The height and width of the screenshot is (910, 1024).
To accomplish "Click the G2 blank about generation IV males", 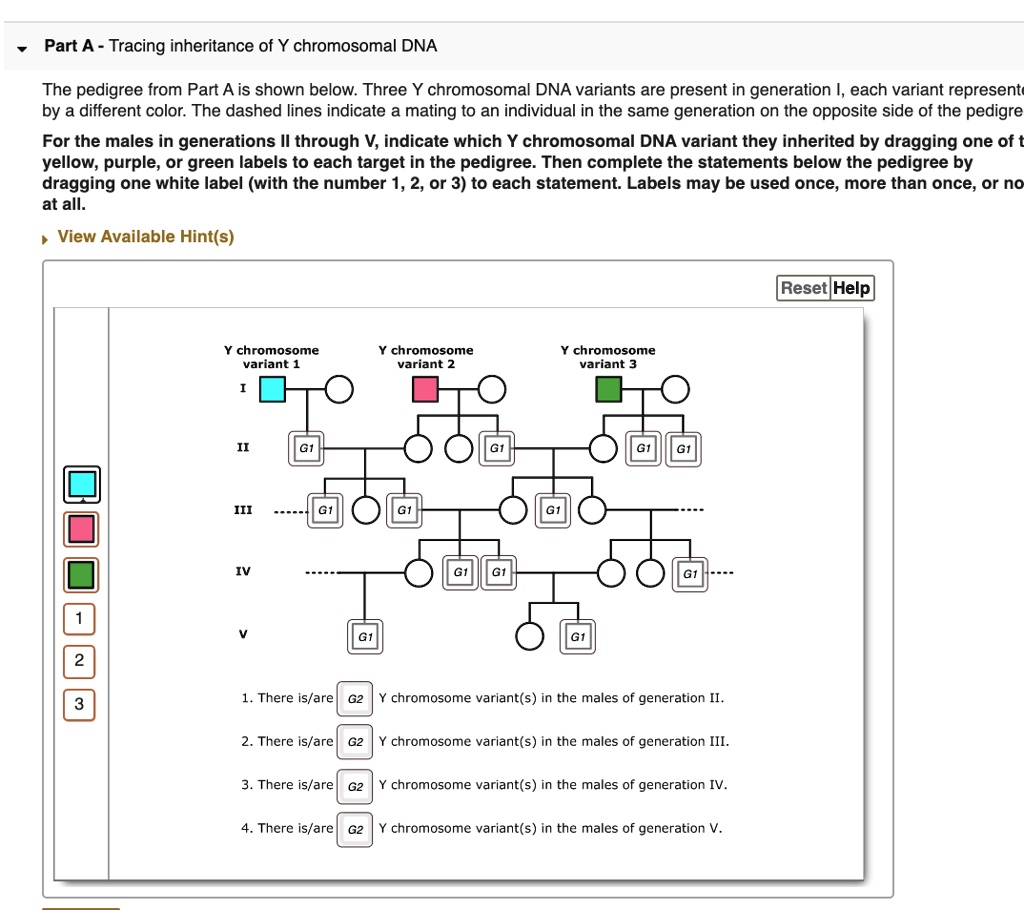I will pos(355,786).
